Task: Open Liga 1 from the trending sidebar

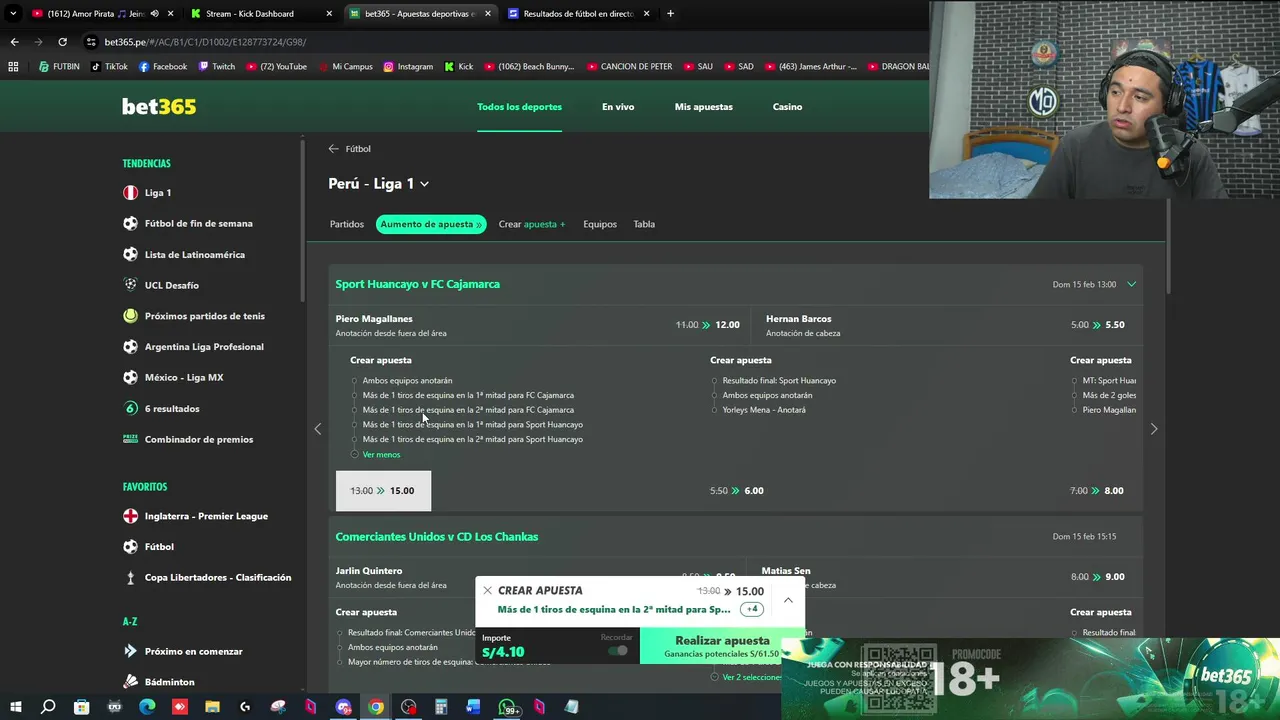Action: (157, 192)
